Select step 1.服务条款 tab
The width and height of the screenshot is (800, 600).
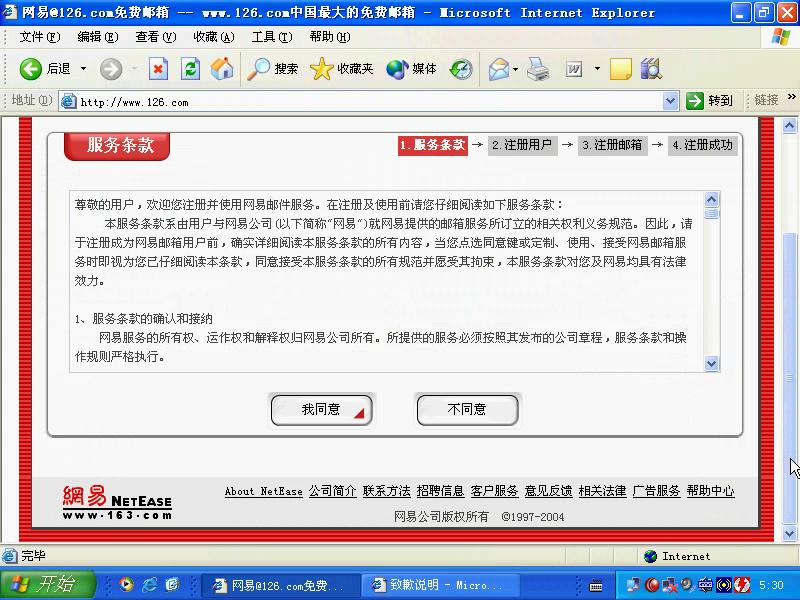coord(433,145)
